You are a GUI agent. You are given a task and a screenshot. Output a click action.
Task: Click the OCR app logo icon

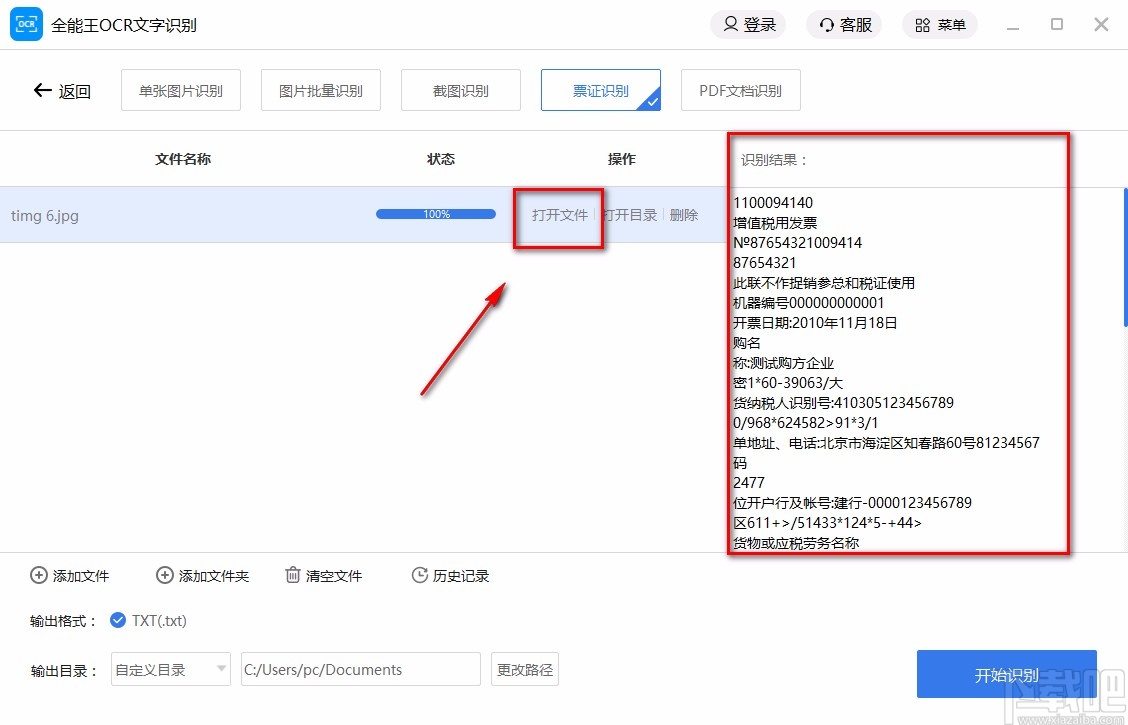(x=25, y=23)
